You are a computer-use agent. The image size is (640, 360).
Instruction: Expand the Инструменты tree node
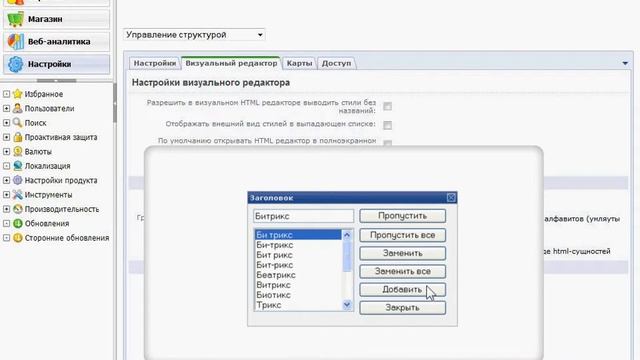[6, 195]
